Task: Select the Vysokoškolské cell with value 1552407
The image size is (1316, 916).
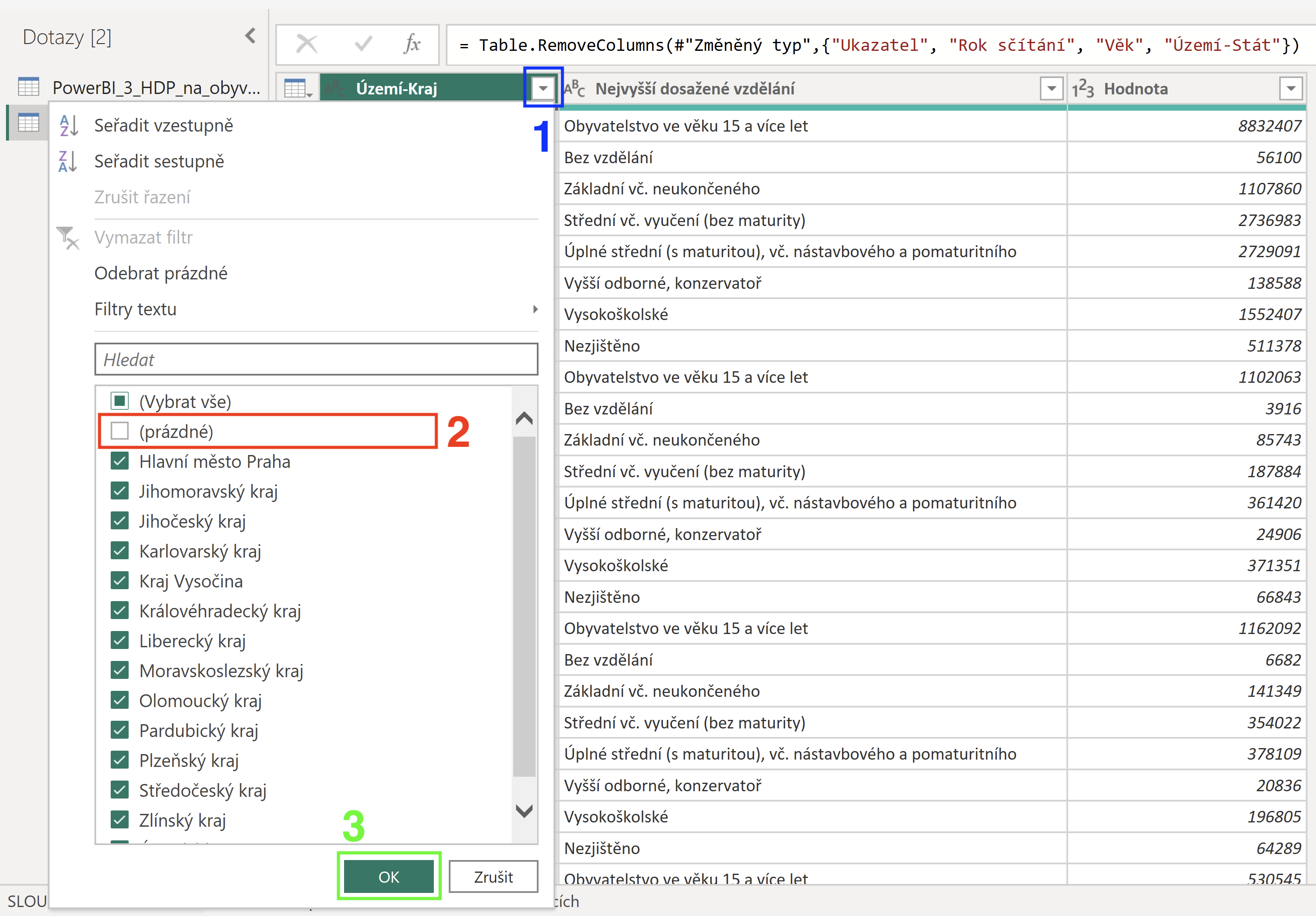Action: tap(813, 314)
